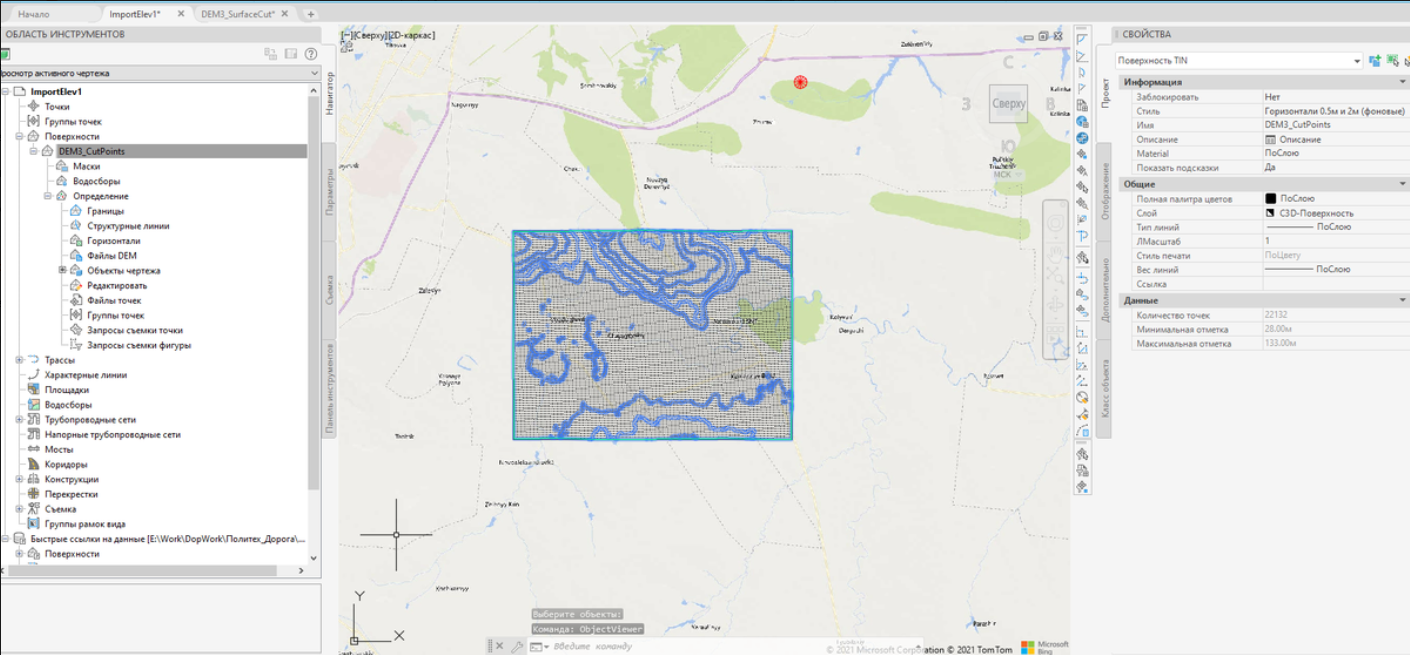Click the Маски surface icon in tree
Viewport: 1410px width, 655px height.
(62, 166)
